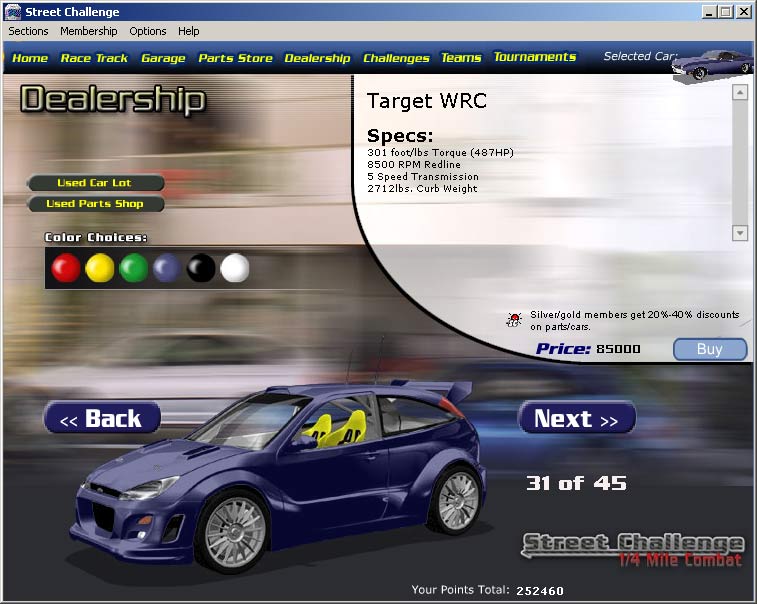Open the Membership menu
The image size is (757, 604).
coord(89,31)
